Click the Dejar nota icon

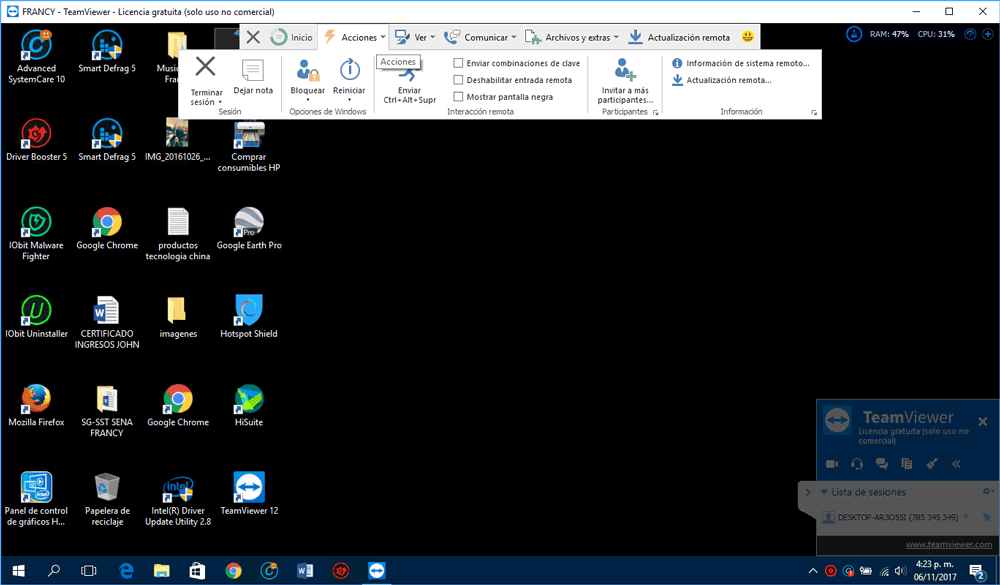(x=253, y=70)
